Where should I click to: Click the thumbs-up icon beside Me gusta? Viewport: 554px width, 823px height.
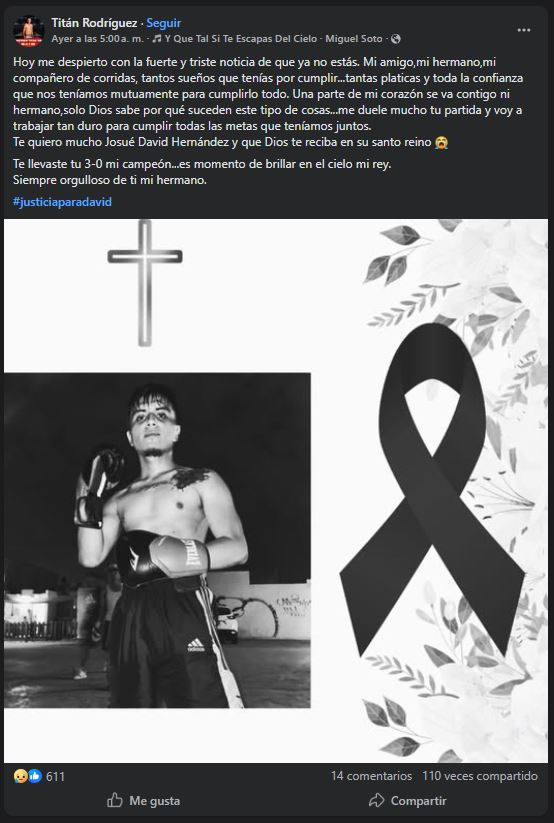click(114, 800)
